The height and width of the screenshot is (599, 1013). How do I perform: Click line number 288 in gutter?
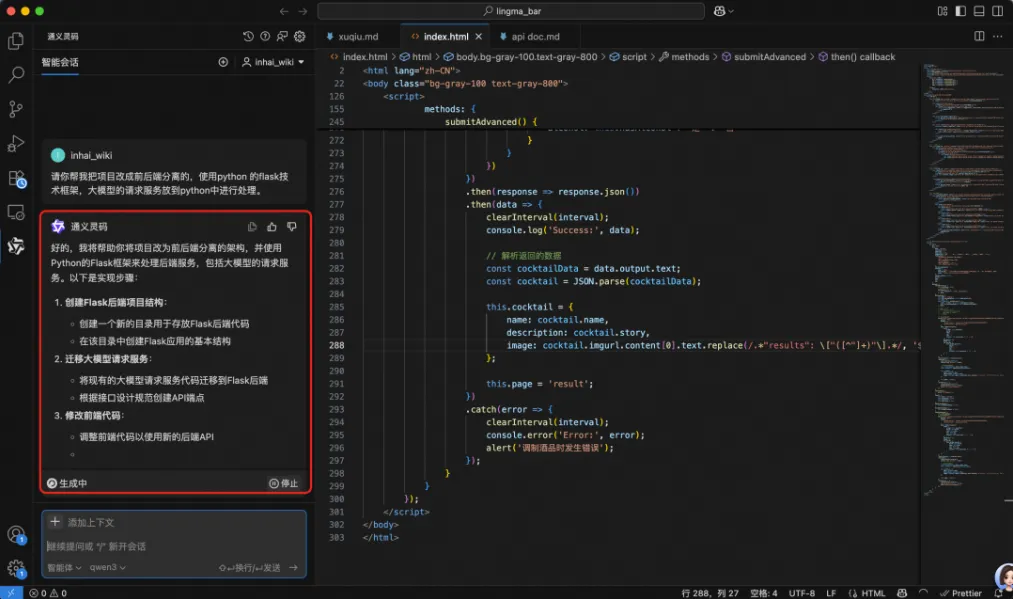click(337, 345)
